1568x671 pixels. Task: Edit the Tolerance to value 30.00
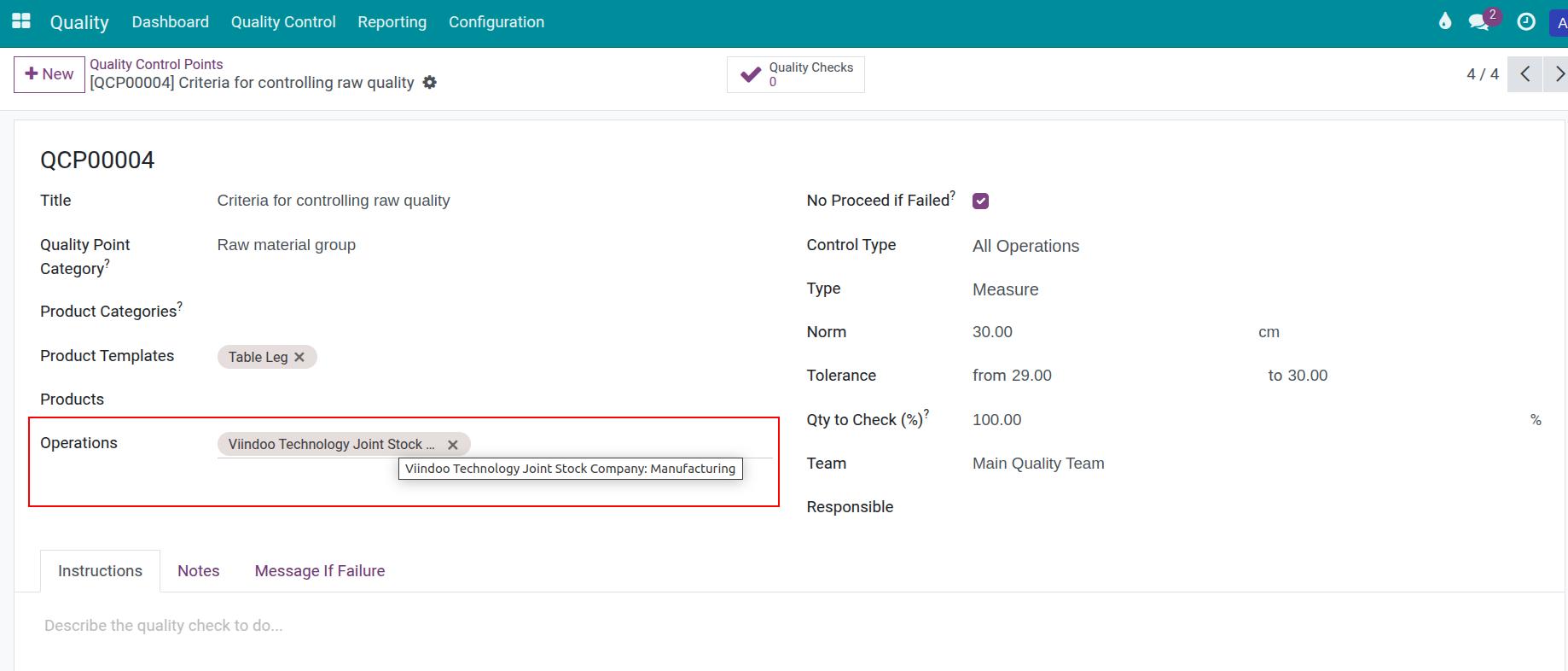coord(1308,376)
